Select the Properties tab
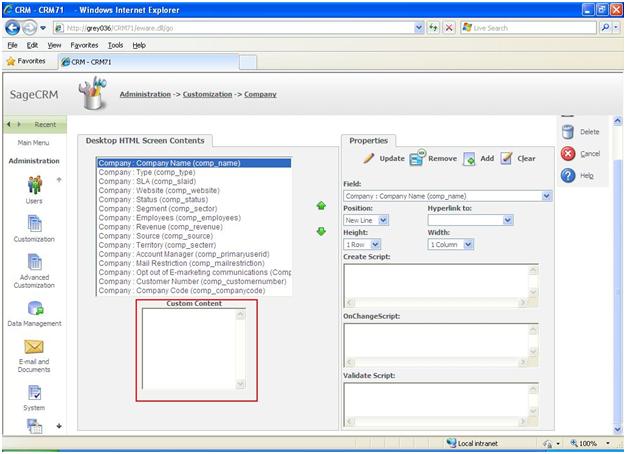Image resolution: width=626 pixels, height=454 pixels. point(368,141)
